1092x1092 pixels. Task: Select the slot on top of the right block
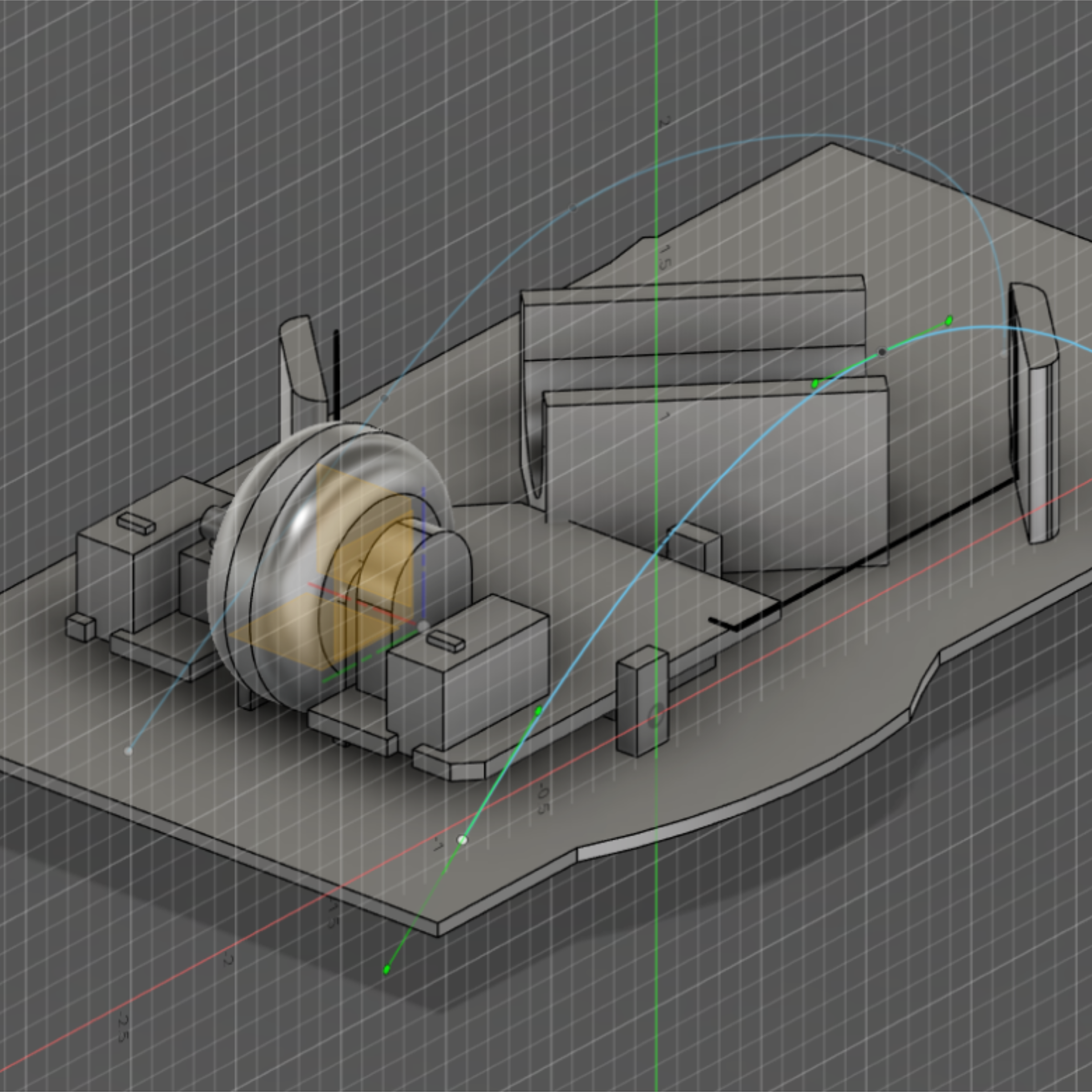tap(446, 642)
